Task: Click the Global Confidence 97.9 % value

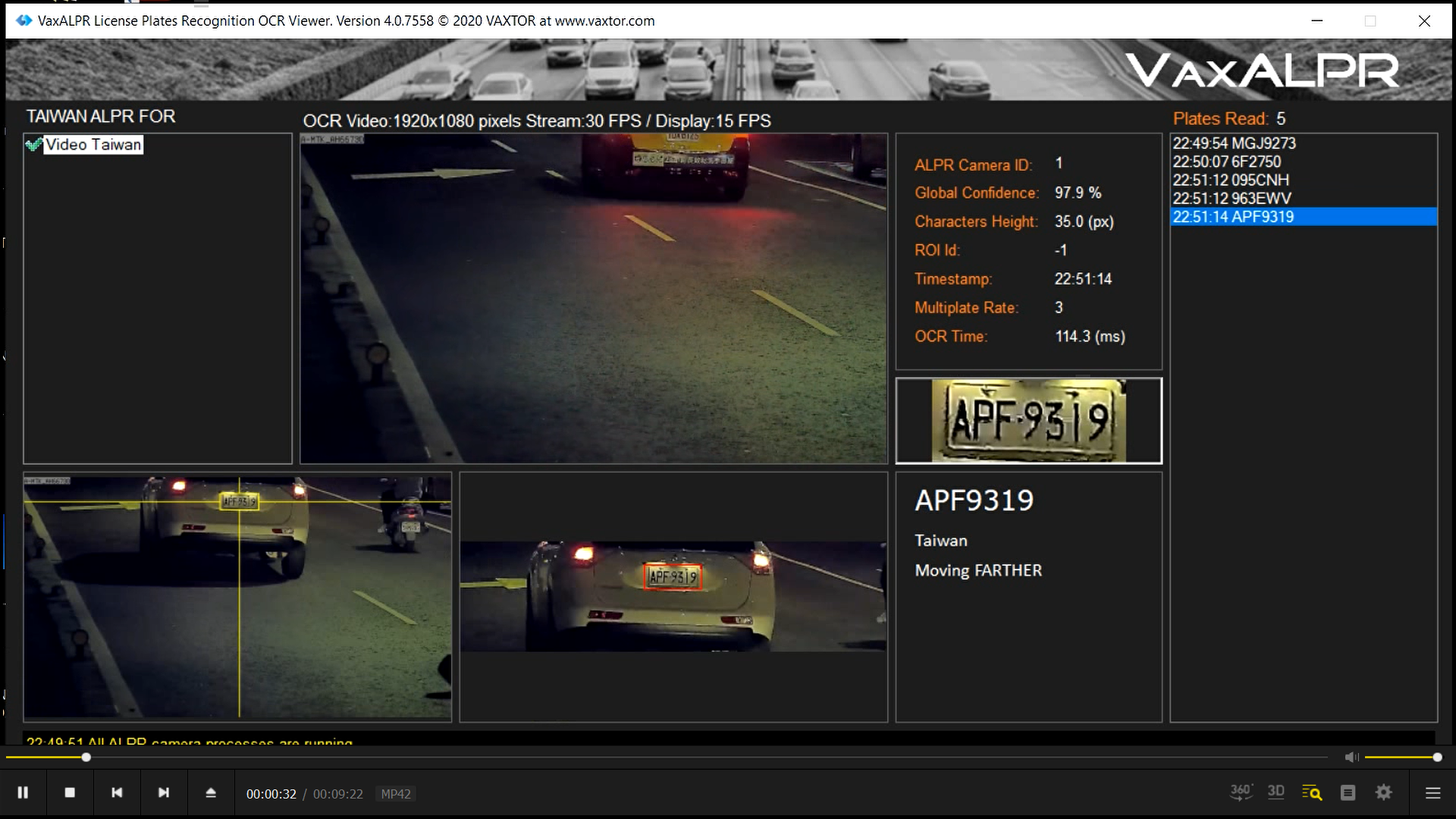Action: 1078,193
